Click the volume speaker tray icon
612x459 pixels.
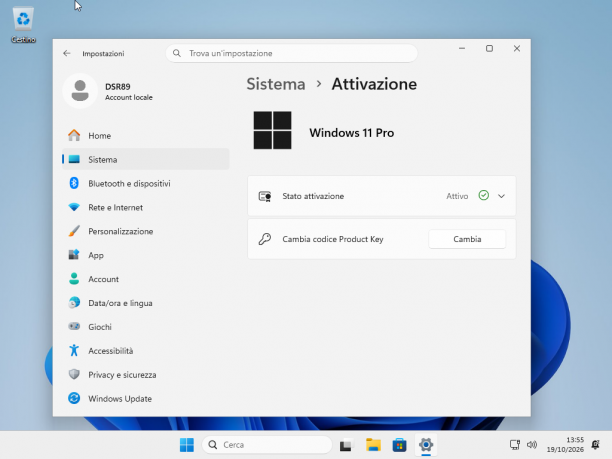pyautogui.click(x=532, y=445)
